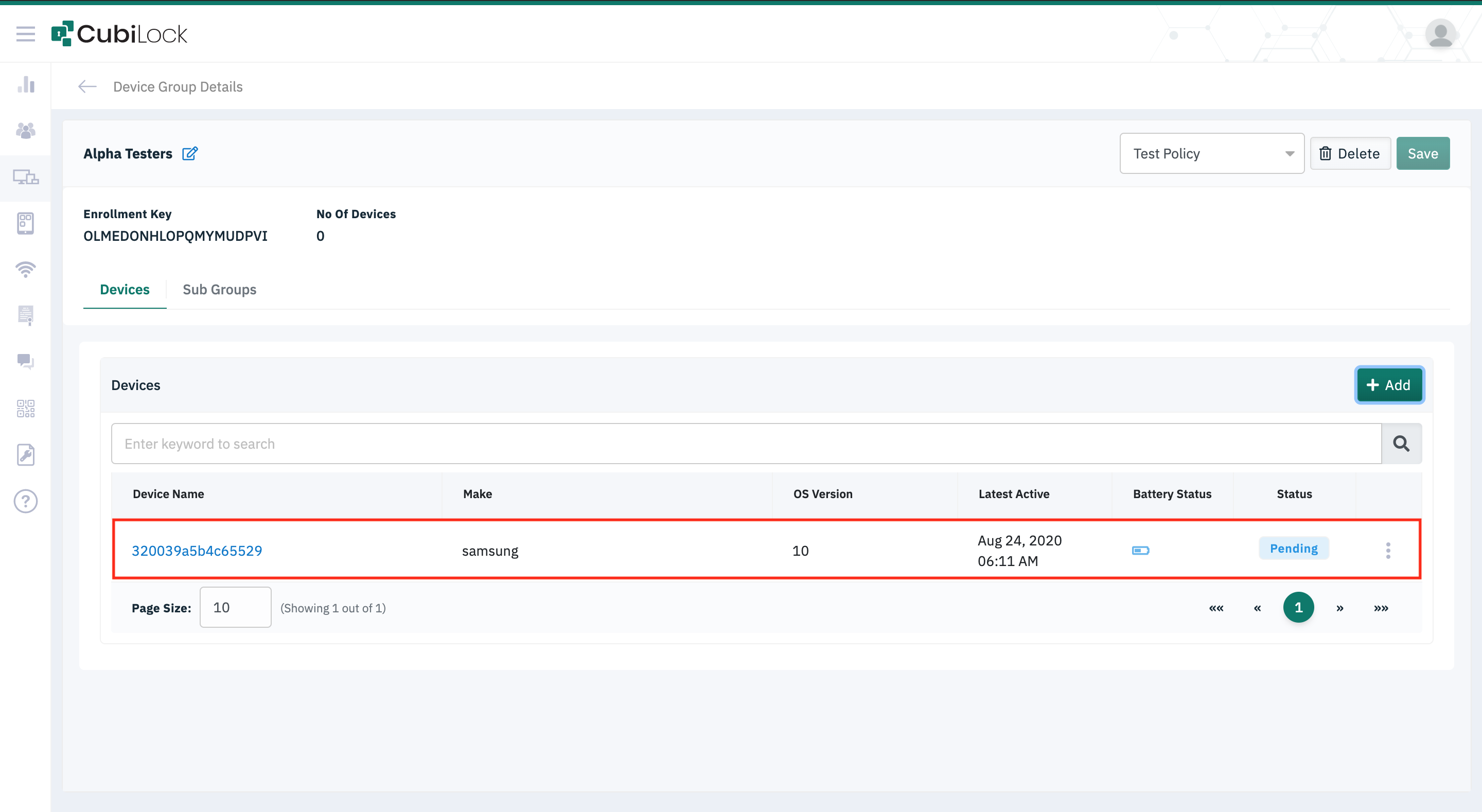Open the user profile avatar
Screen dimensions: 1482x812
click(x=1440, y=34)
